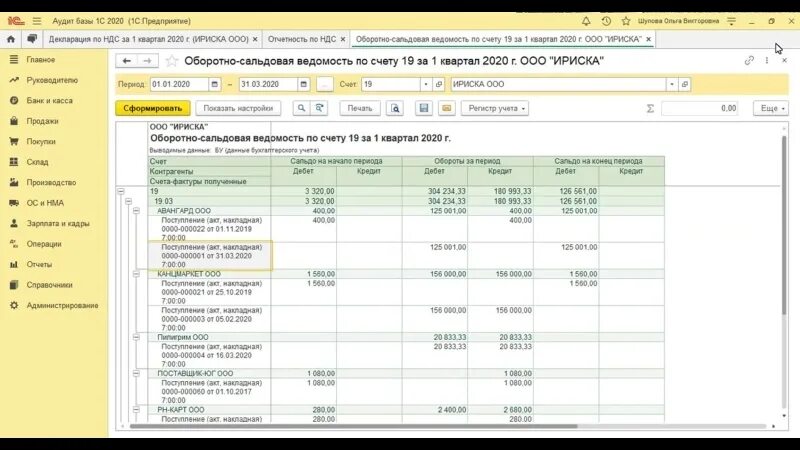
Task: Open organization field dropdown arrow
Action: coord(672,84)
